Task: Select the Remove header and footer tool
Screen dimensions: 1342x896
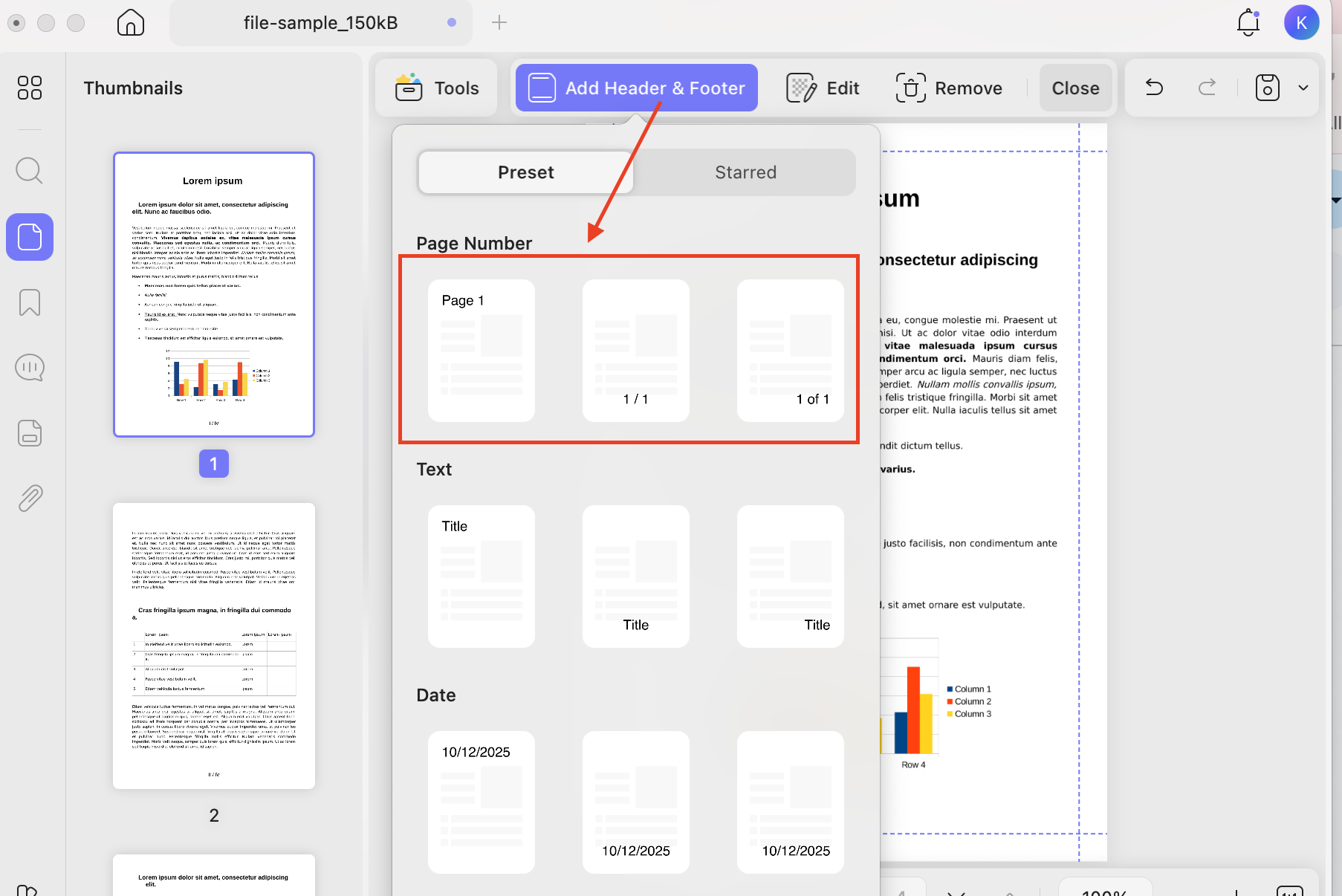Action: tap(950, 88)
